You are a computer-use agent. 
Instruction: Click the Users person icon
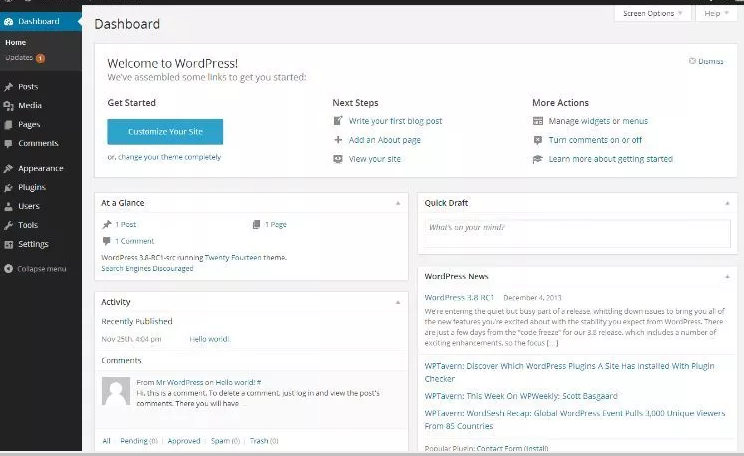click(8, 206)
